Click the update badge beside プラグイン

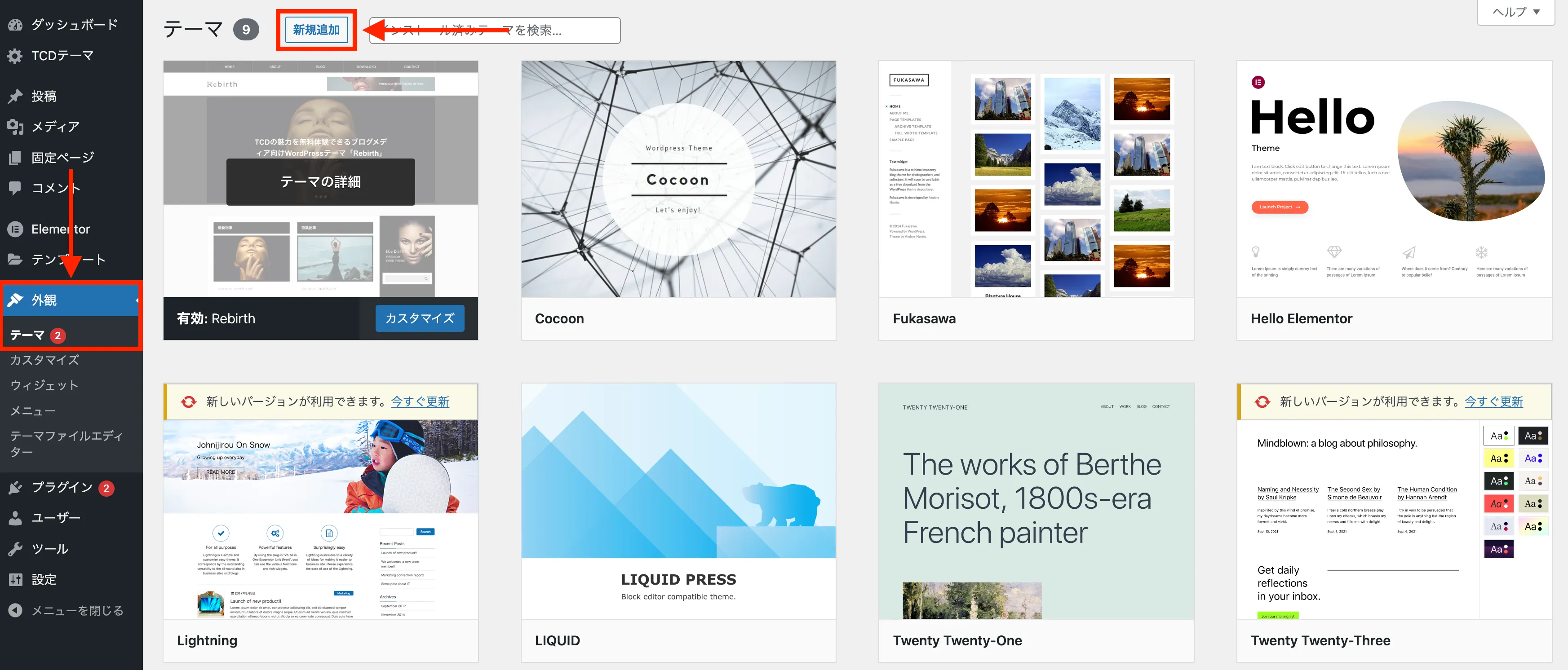point(106,488)
